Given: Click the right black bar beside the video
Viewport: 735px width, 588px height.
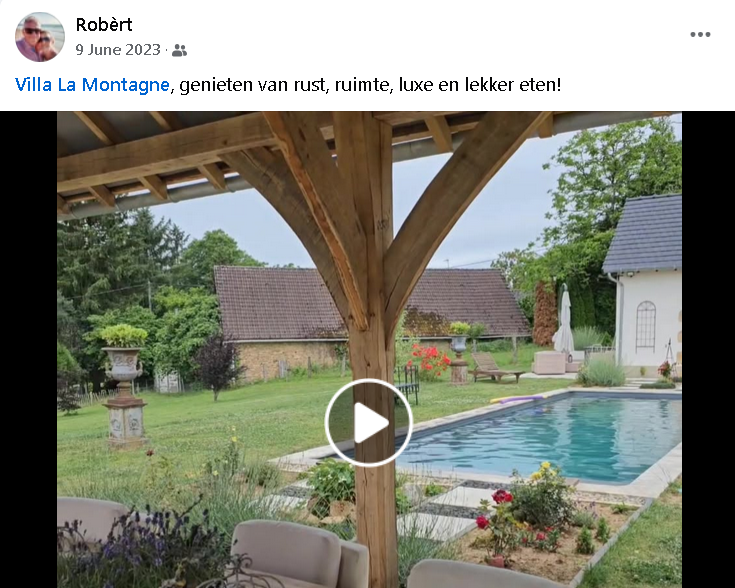Looking at the screenshot, I should 708,349.
